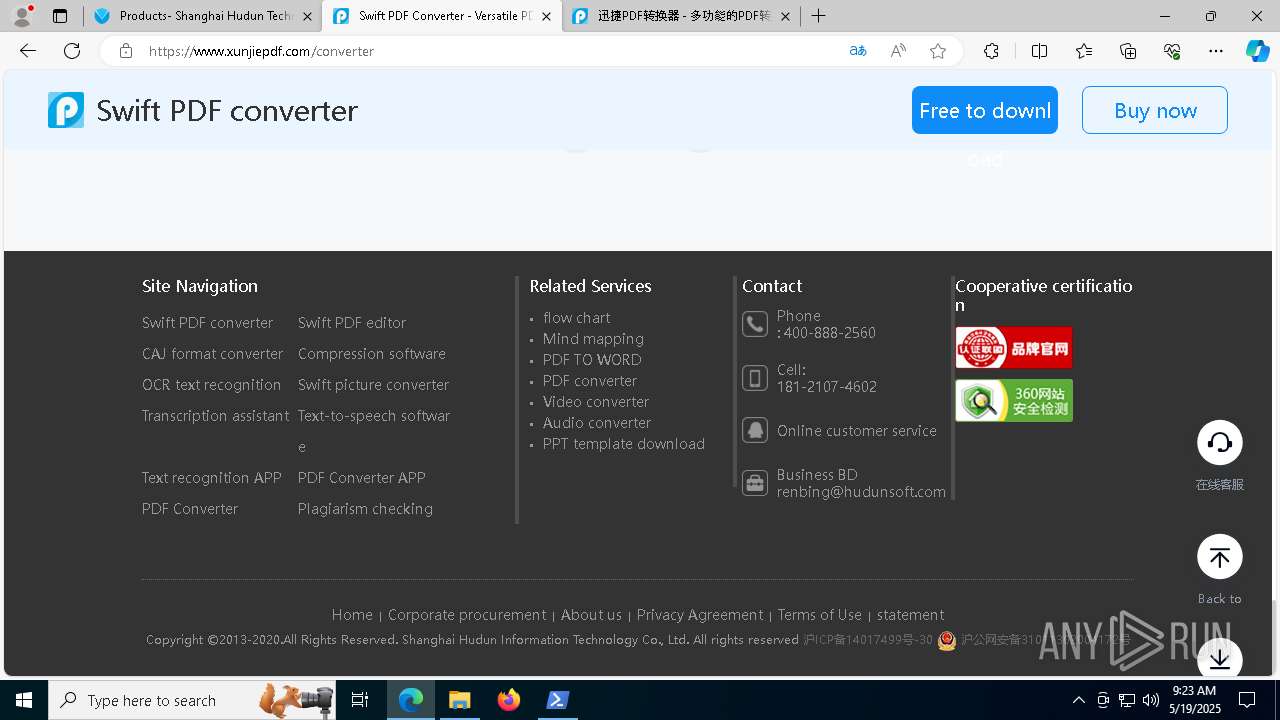Click the cell phone icon in Contact

[755, 378]
